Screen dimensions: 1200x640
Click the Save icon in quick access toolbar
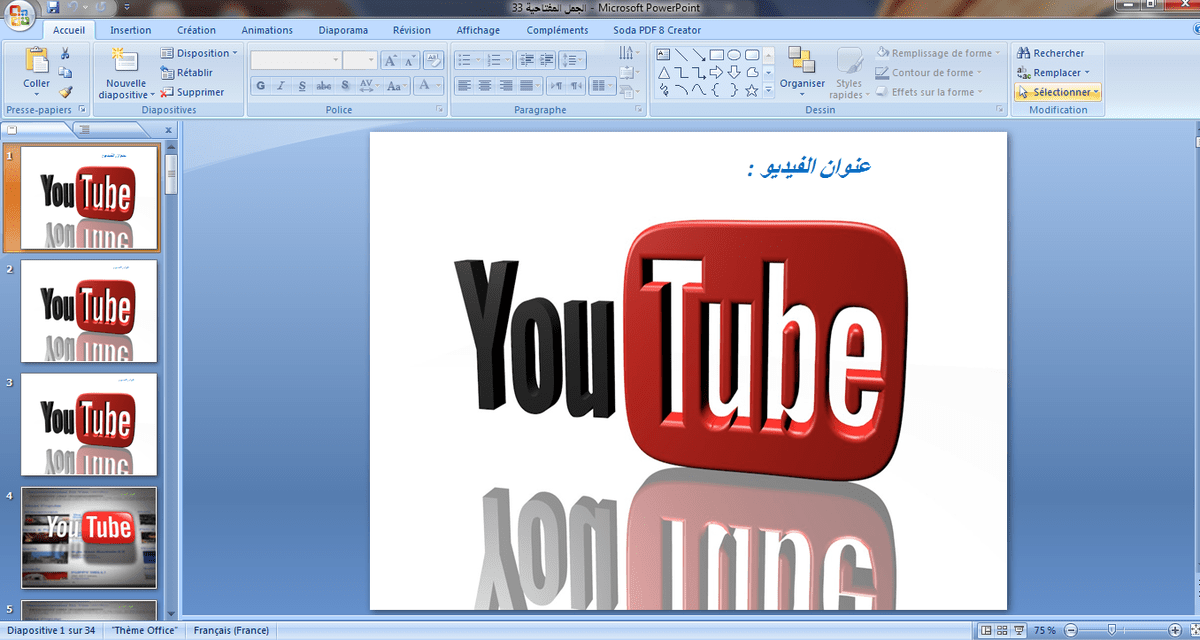pyautogui.click(x=54, y=7)
